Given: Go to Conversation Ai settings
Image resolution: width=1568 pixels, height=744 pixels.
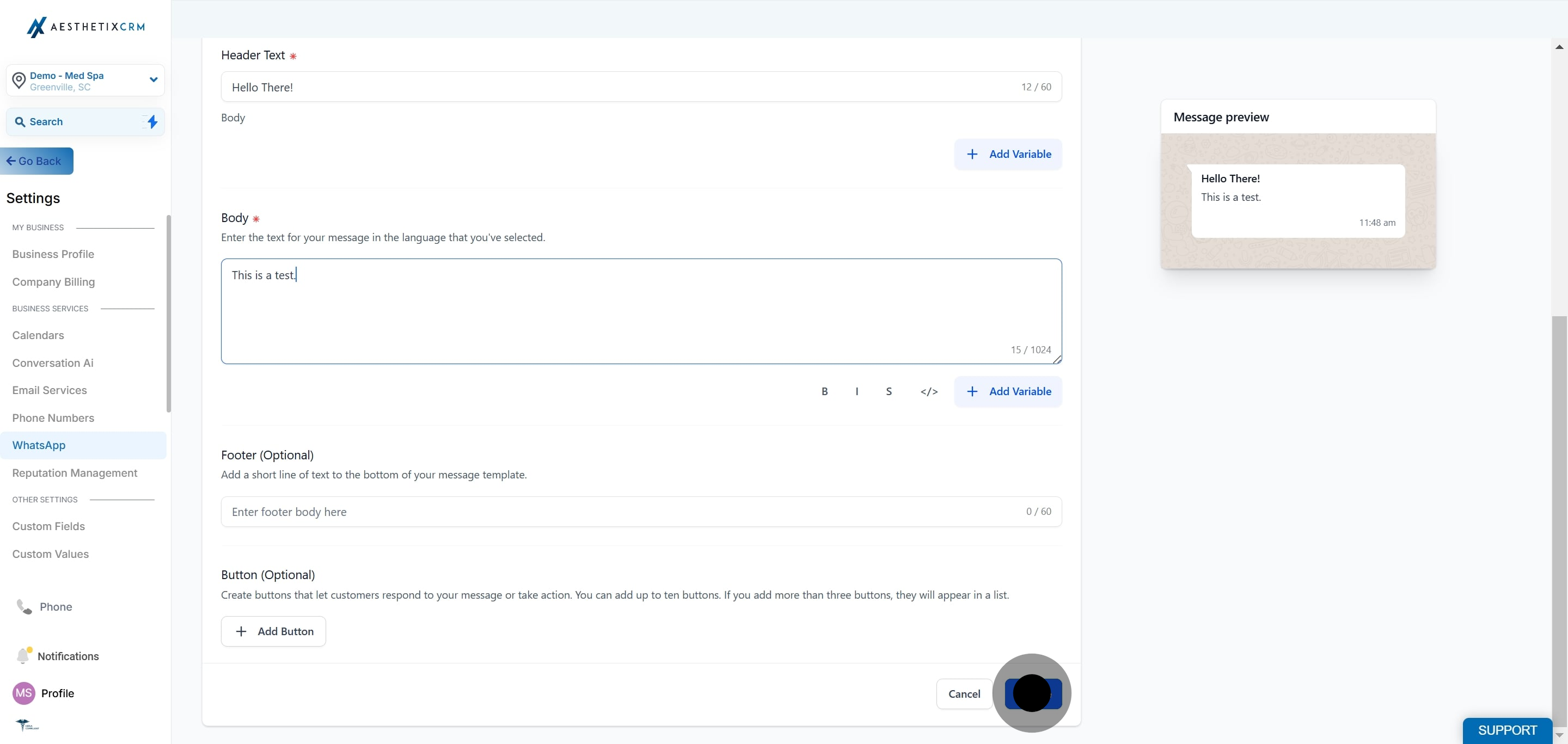Looking at the screenshot, I should tap(53, 362).
